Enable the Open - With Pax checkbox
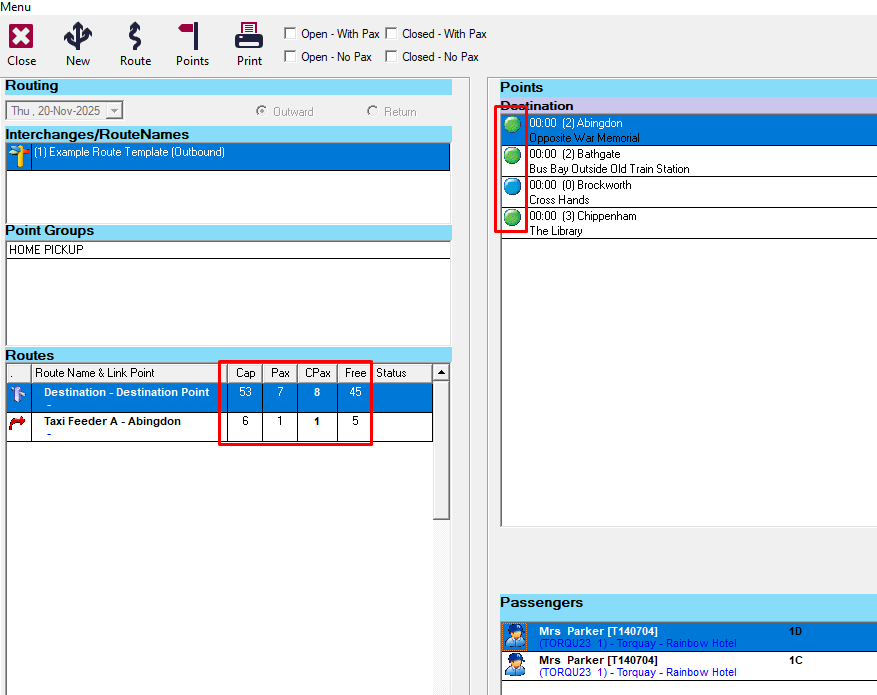877x695 pixels. 290,34
